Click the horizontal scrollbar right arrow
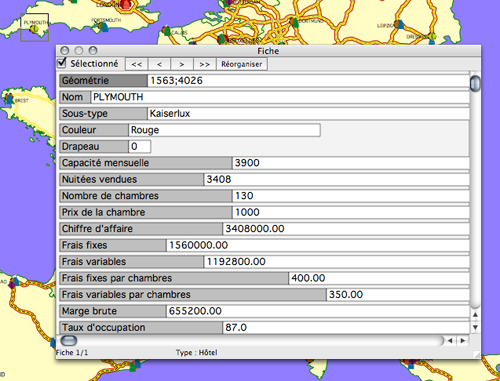Image resolution: width=500 pixels, height=381 pixels. [x=463, y=340]
